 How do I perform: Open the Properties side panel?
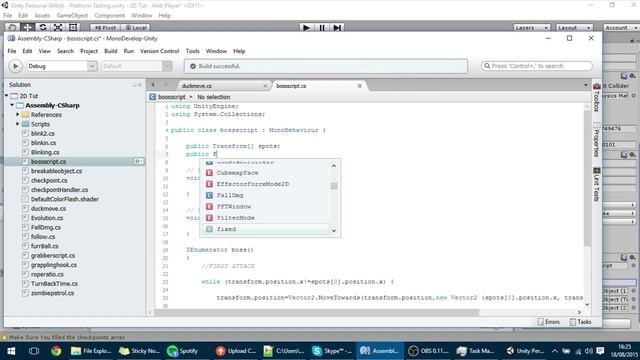click(x=596, y=140)
